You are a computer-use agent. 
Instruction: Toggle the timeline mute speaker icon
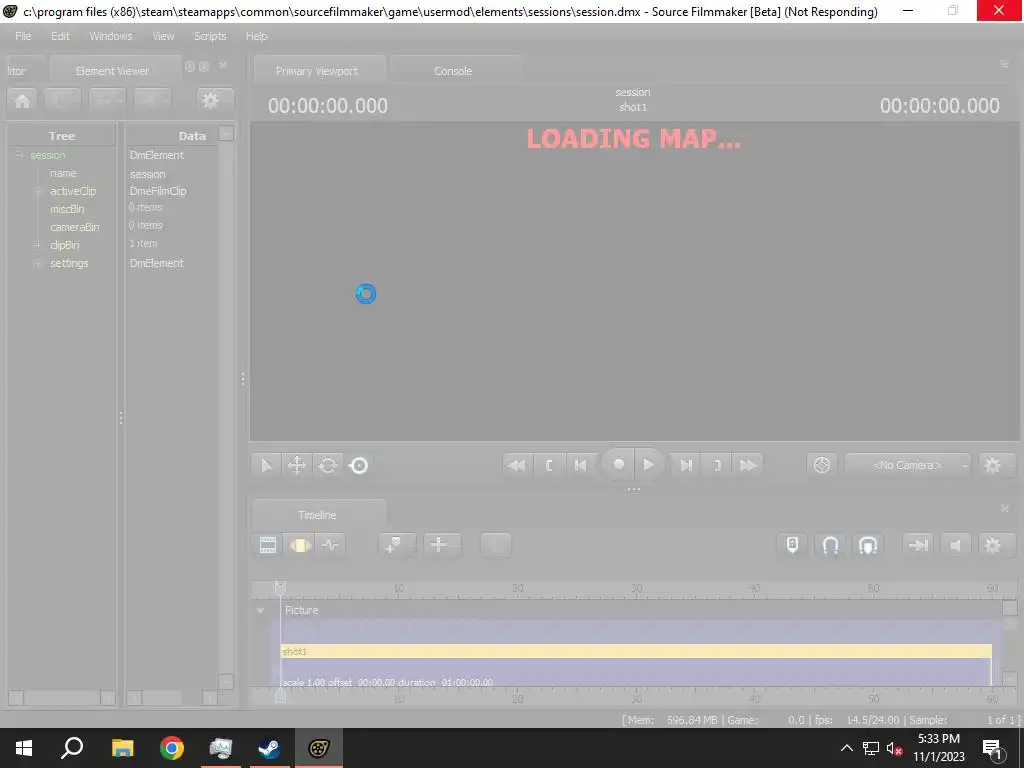tap(956, 545)
